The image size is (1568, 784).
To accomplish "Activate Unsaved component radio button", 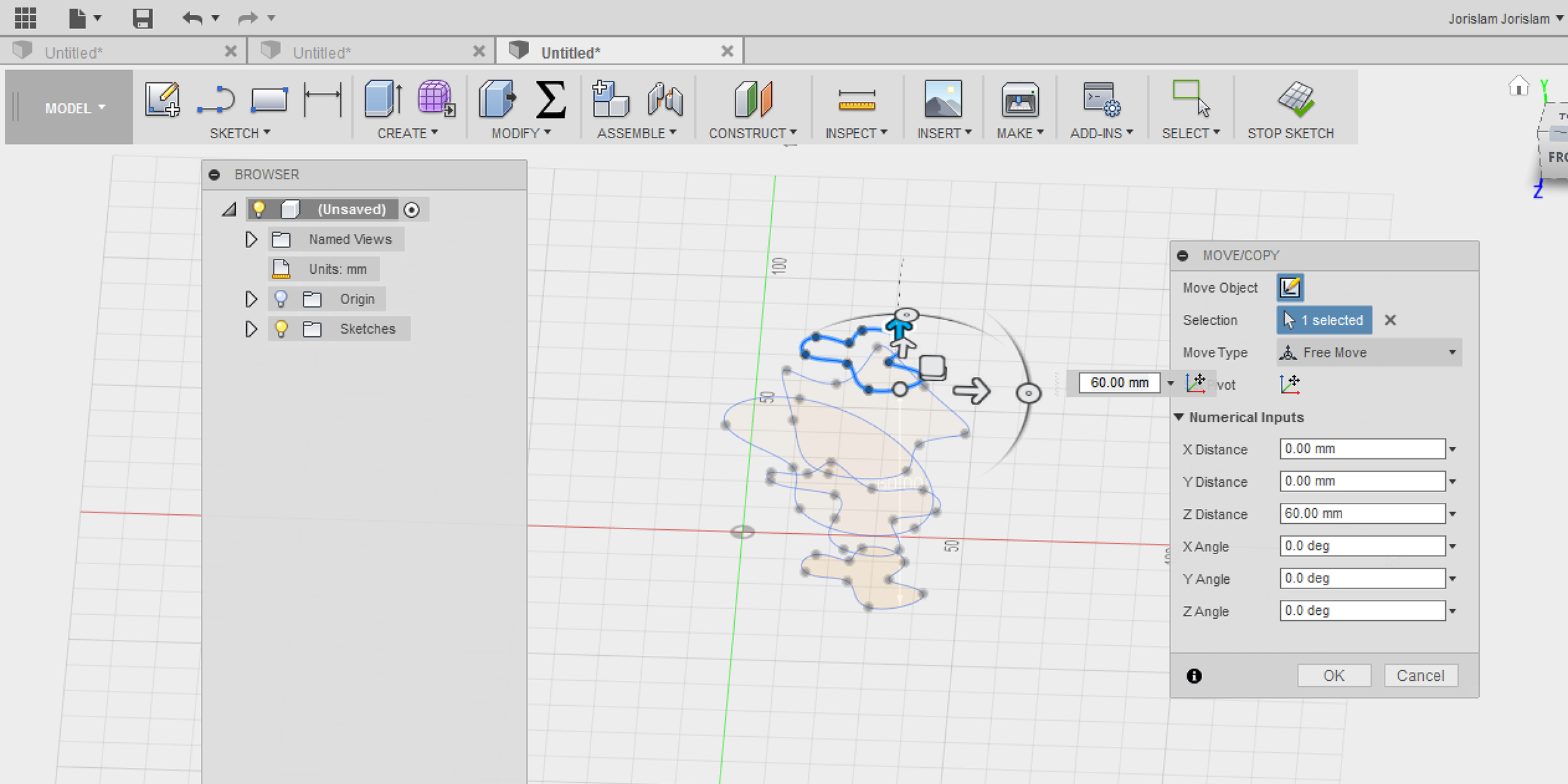I will point(412,210).
